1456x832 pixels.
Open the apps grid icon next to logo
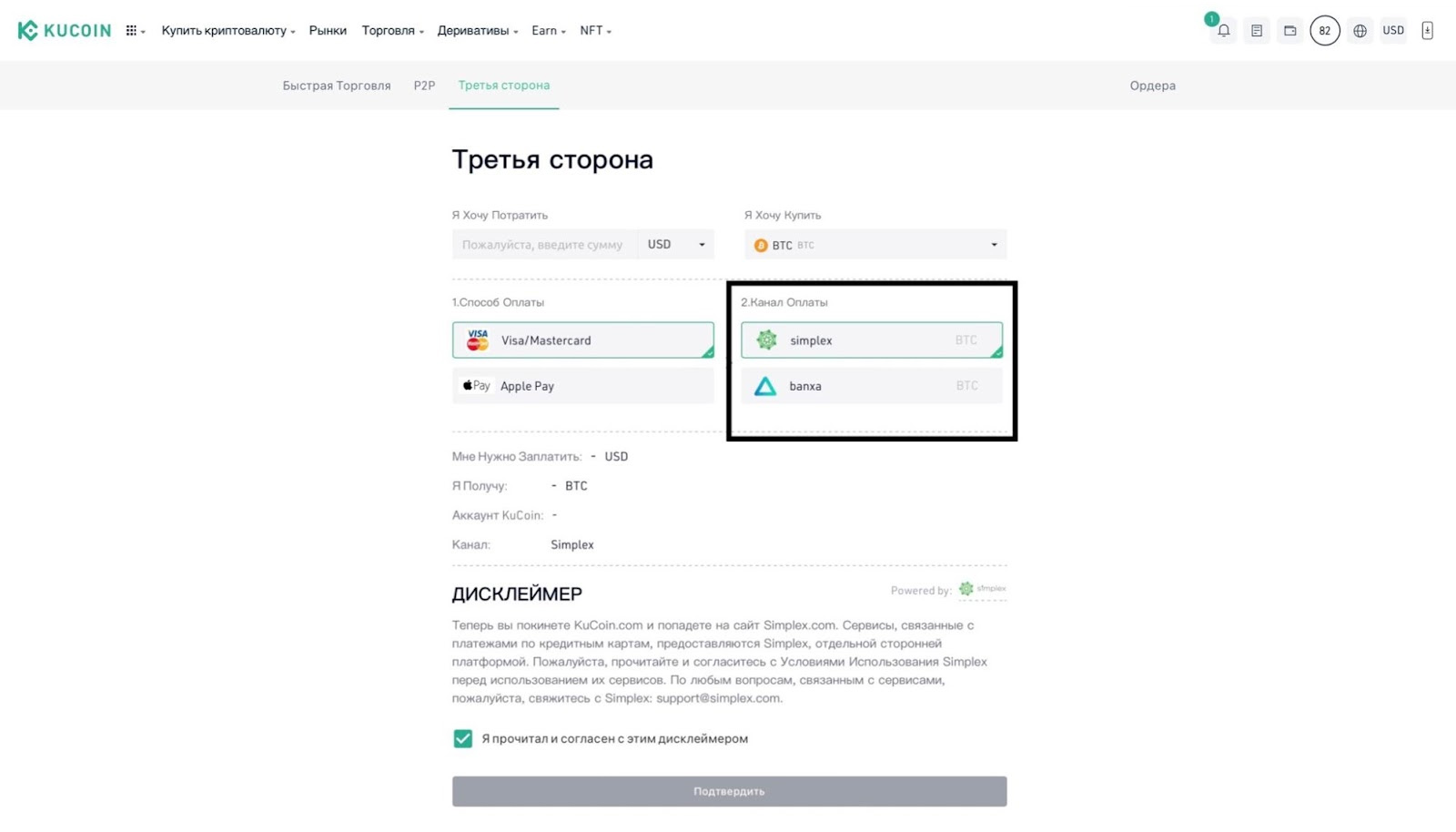130,30
